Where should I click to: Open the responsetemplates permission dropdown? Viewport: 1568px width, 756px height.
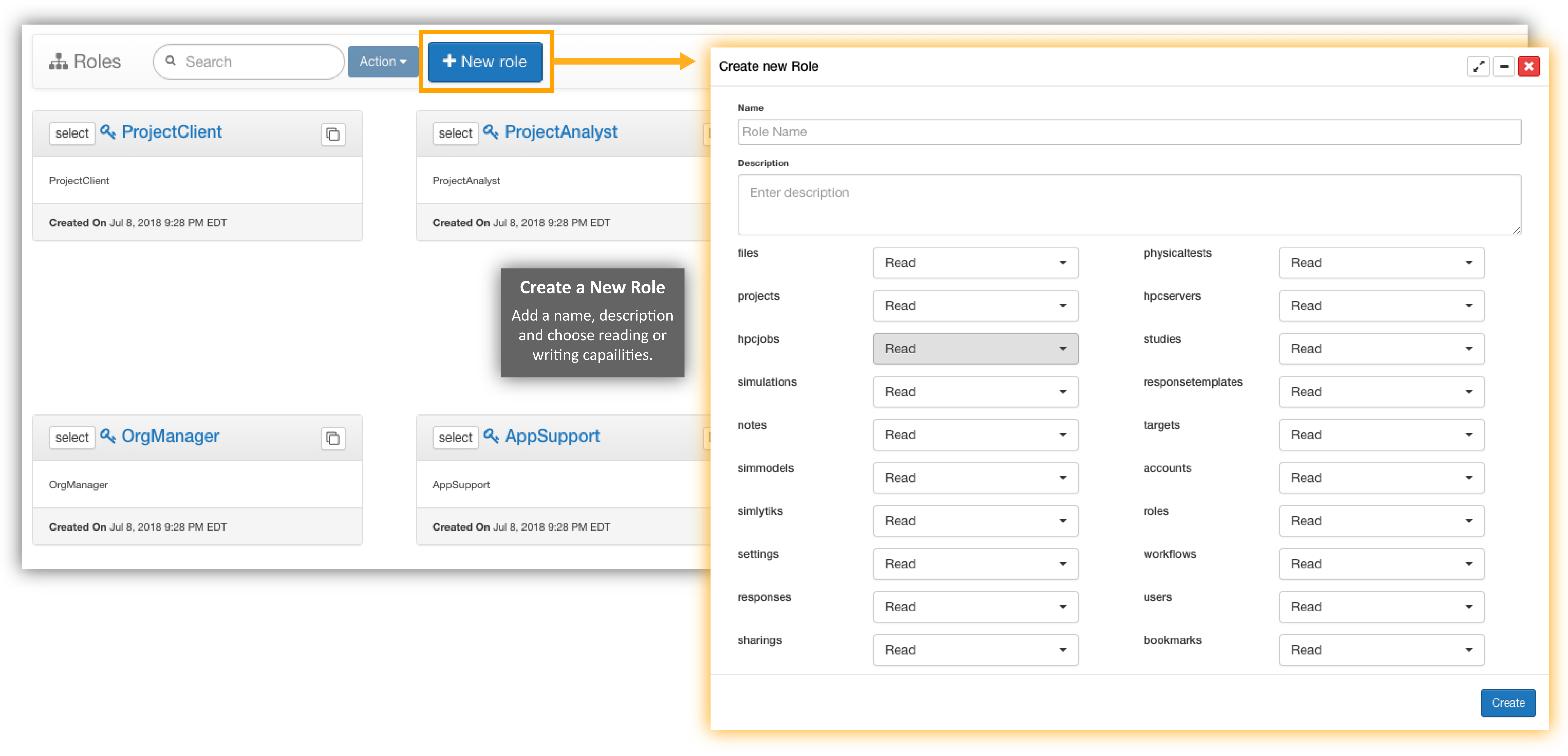[1382, 391]
